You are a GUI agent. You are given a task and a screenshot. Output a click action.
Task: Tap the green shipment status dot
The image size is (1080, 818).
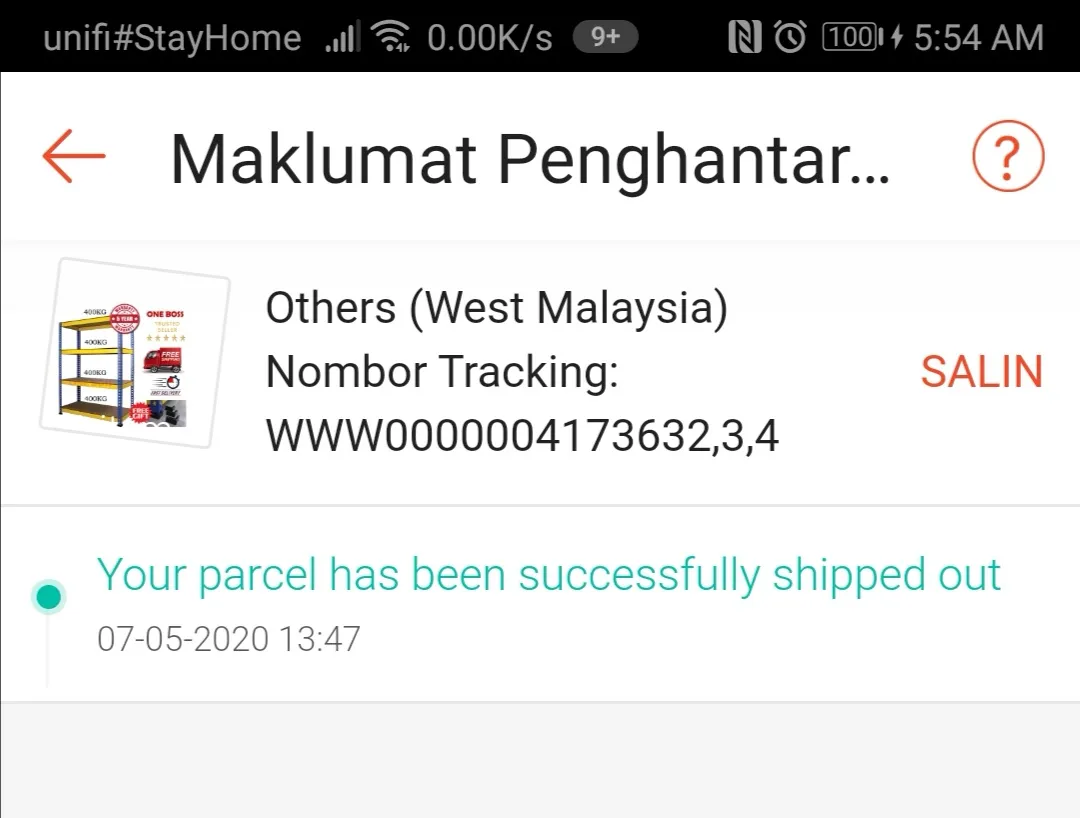[x=48, y=596]
